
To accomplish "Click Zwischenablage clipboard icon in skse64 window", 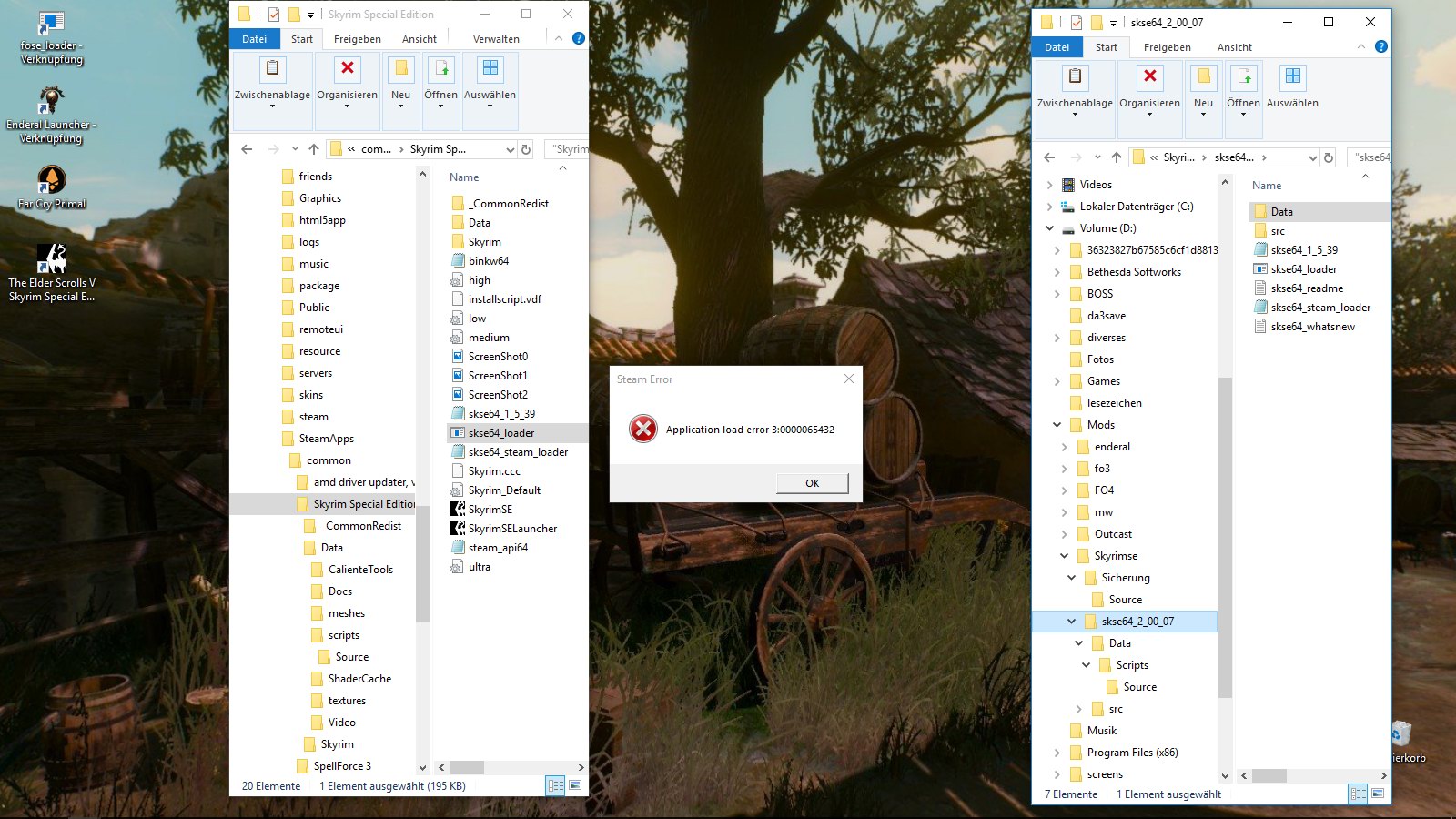I will tap(1075, 77).
